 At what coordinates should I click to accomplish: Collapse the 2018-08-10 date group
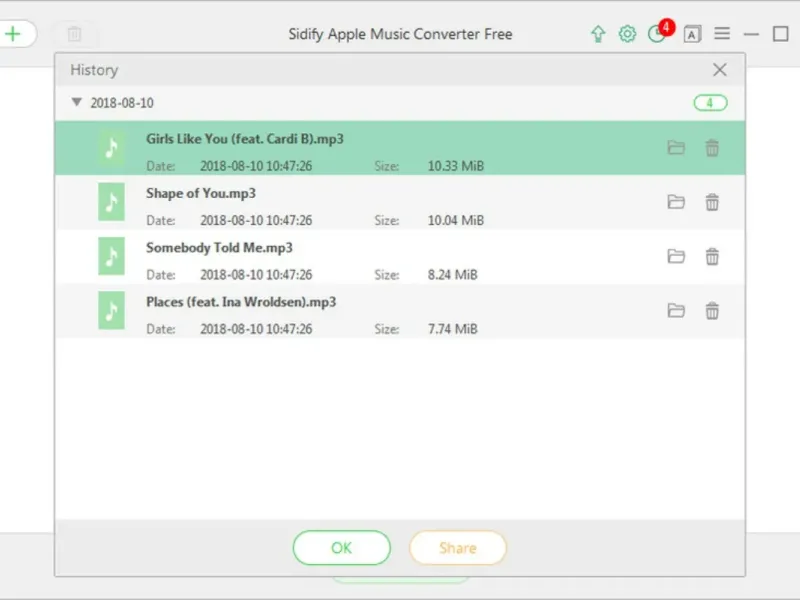tap(77, 102)
